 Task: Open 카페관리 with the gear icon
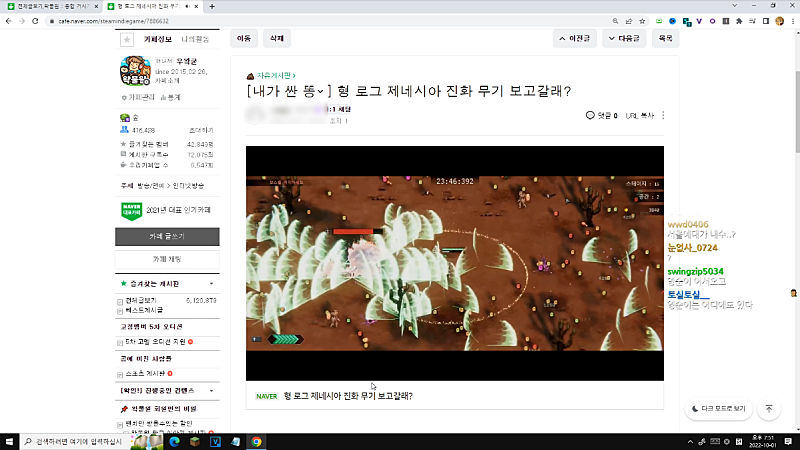[138, 97]
